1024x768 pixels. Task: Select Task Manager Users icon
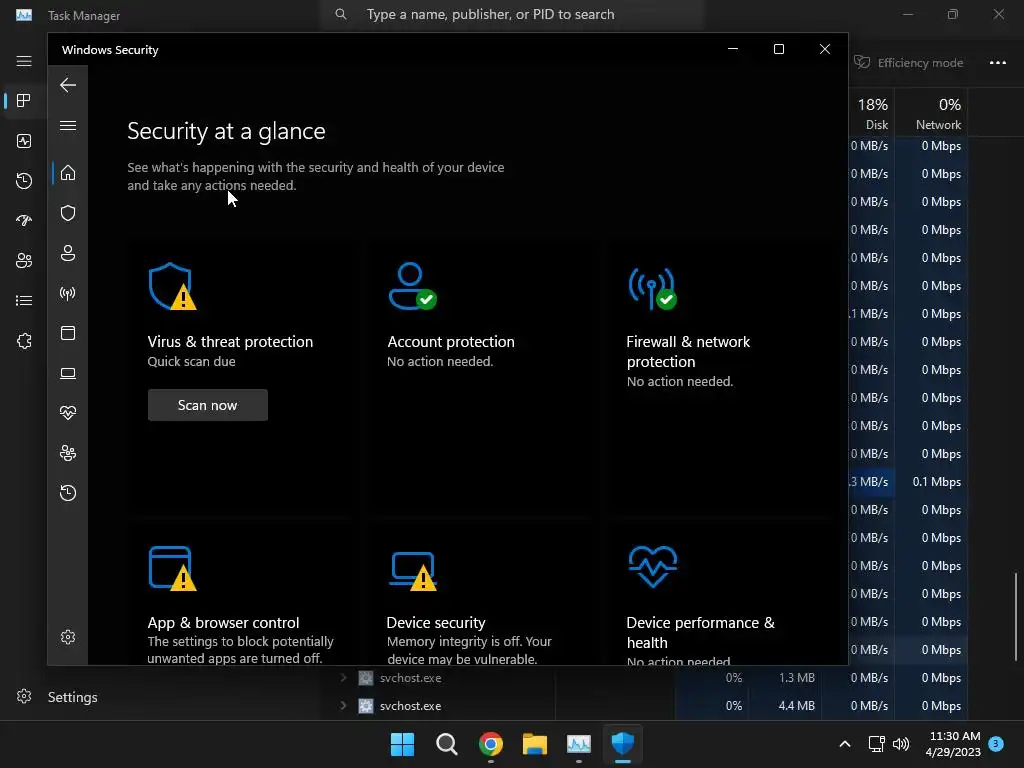(x=24, y=261)
